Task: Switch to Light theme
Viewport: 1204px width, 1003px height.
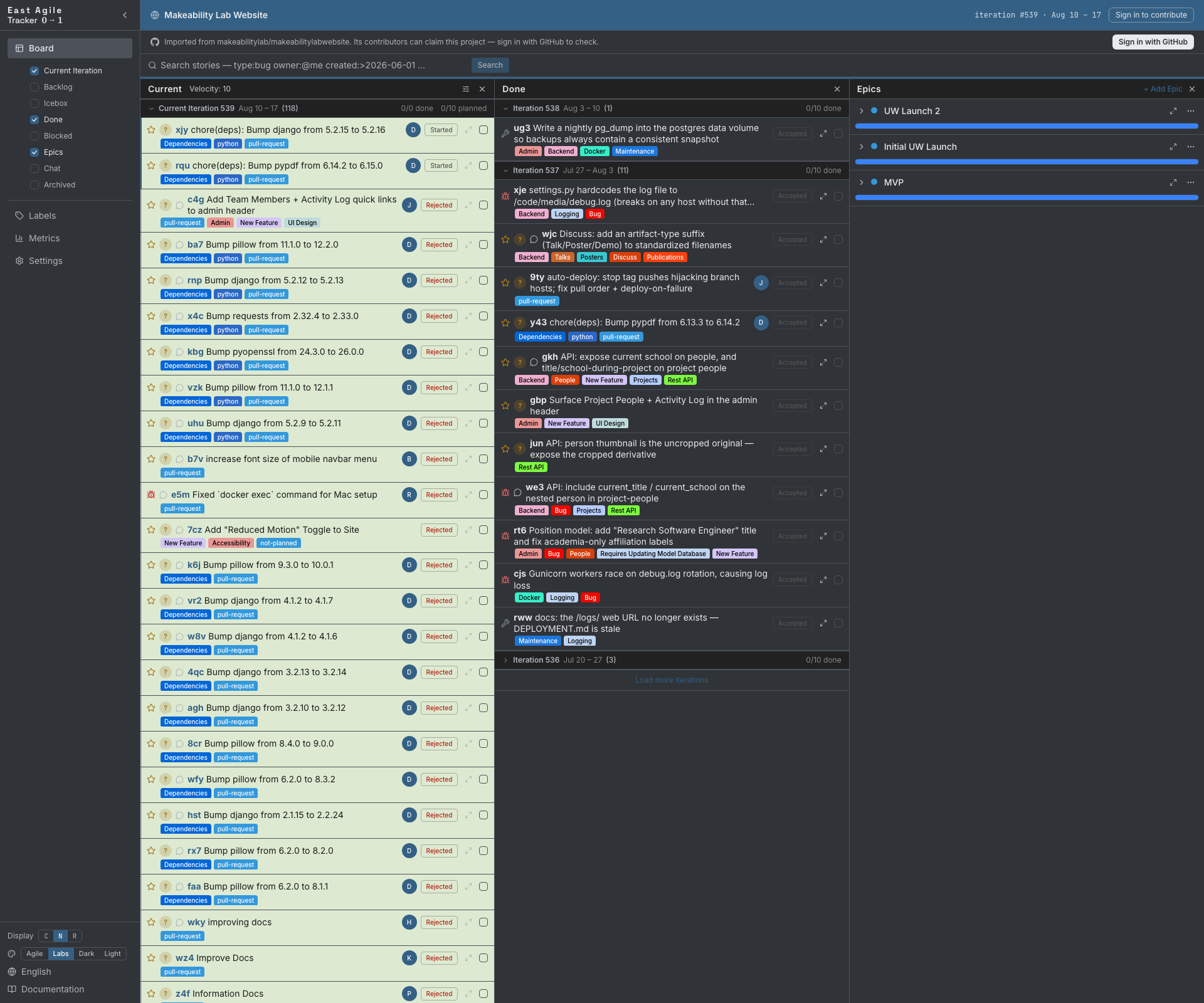Action: 113,953
